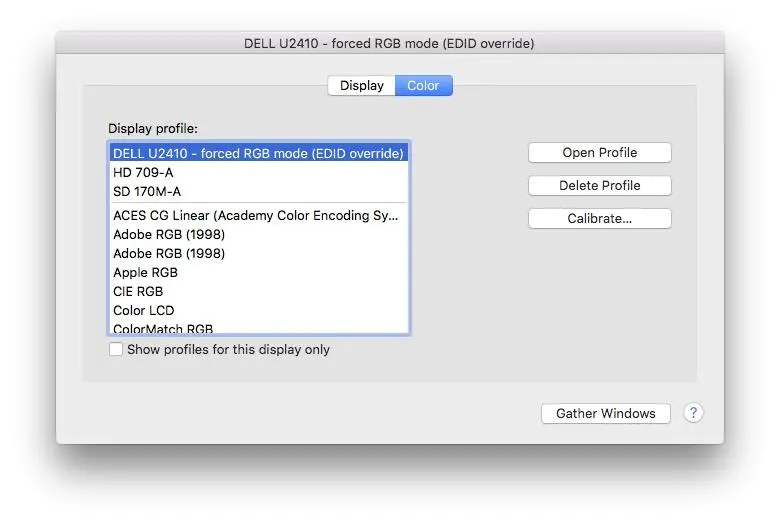The image size is (780, 524).
Task: Select the second Adobe RGB (1998) entry
Action: point(259,253)
